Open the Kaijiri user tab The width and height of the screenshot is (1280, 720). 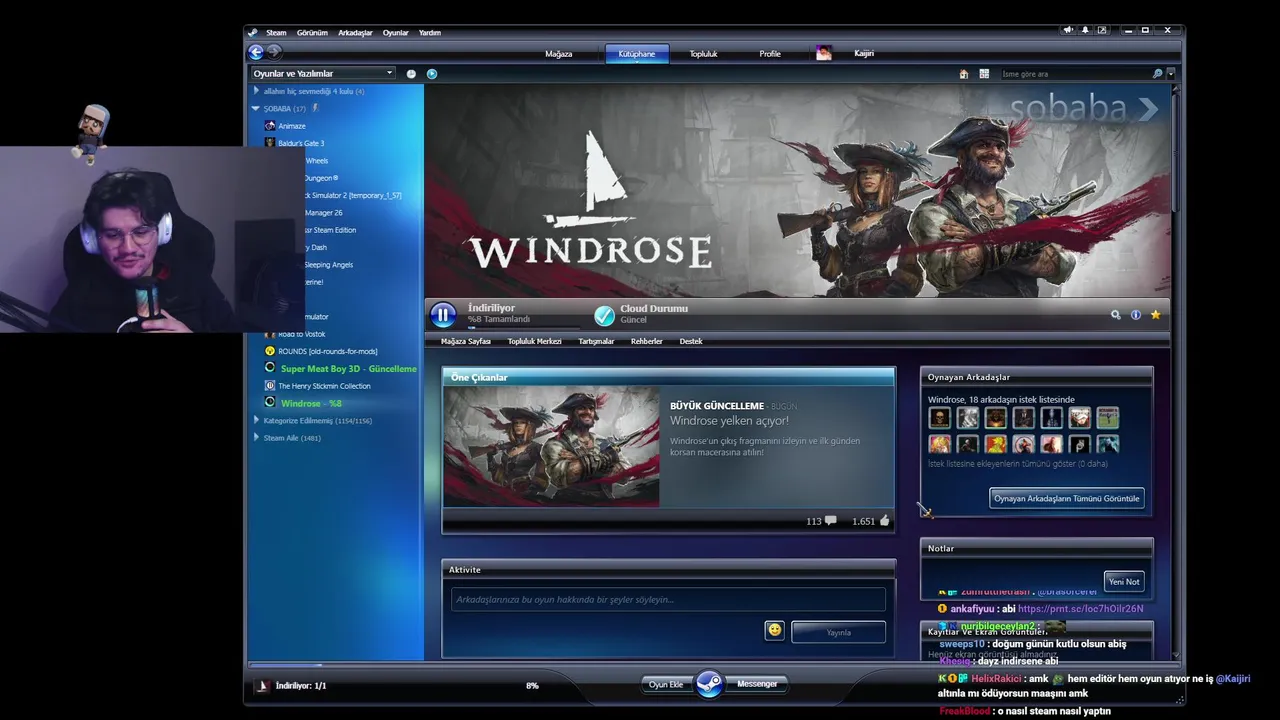pos(864,54)
